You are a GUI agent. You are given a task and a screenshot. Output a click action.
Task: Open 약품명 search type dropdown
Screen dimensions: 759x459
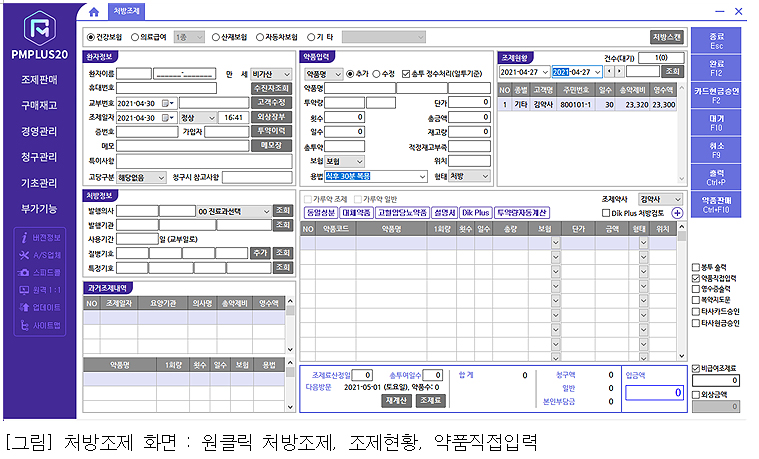pyautogui.click(x=323, y=74)
